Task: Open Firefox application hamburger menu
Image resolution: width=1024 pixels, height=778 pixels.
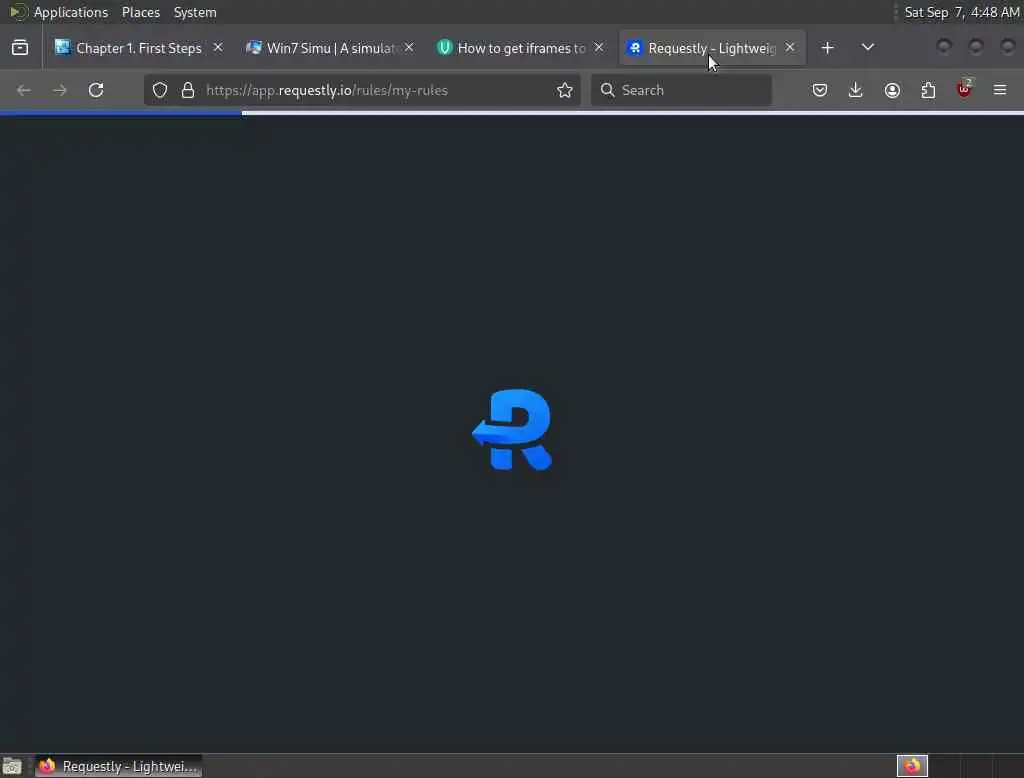Action: click(1000, 90)
